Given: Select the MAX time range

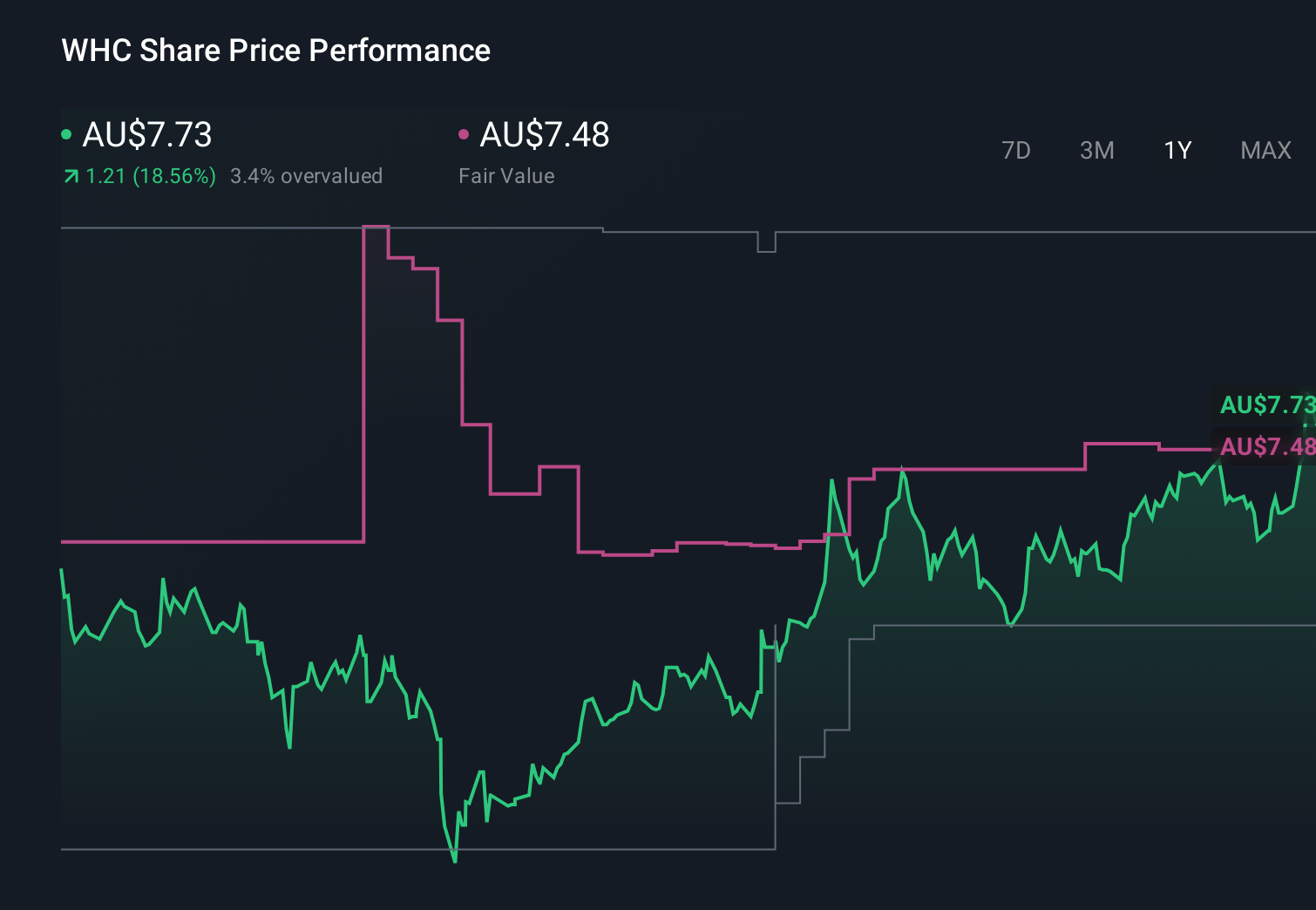Looking at the screenshot, I should click(1265, 150).
